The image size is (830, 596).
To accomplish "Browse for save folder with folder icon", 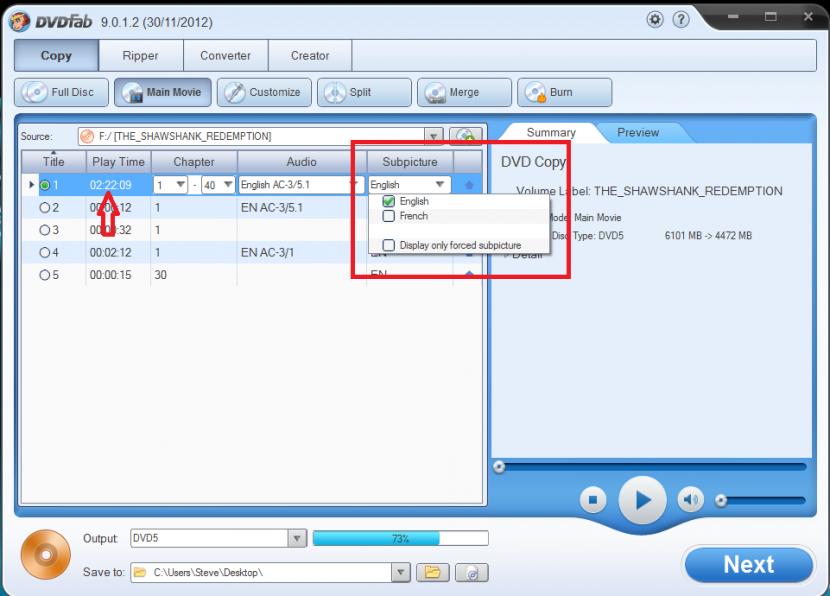I will click(432, 572).
